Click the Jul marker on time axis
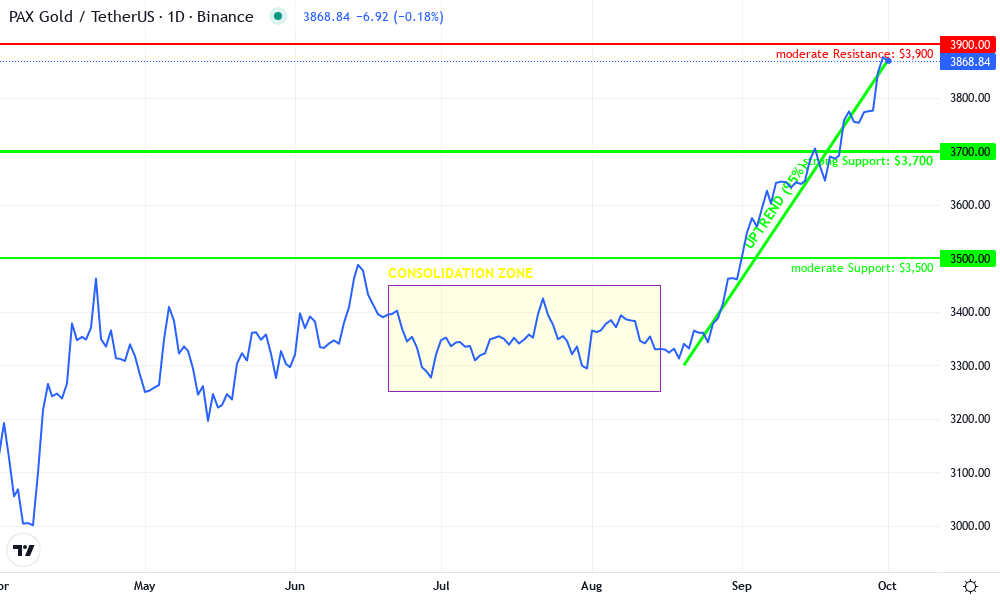The width and height of the screenshot is (1000, 600). click(440, 586)
